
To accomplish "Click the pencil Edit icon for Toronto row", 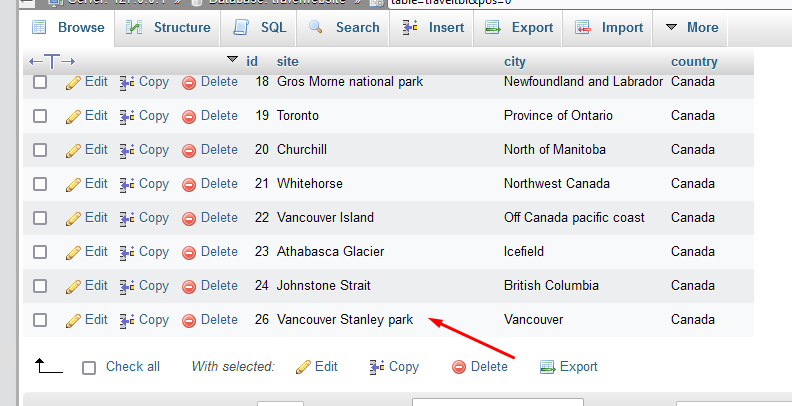I will pyautogui.click(x=73, y=116).
